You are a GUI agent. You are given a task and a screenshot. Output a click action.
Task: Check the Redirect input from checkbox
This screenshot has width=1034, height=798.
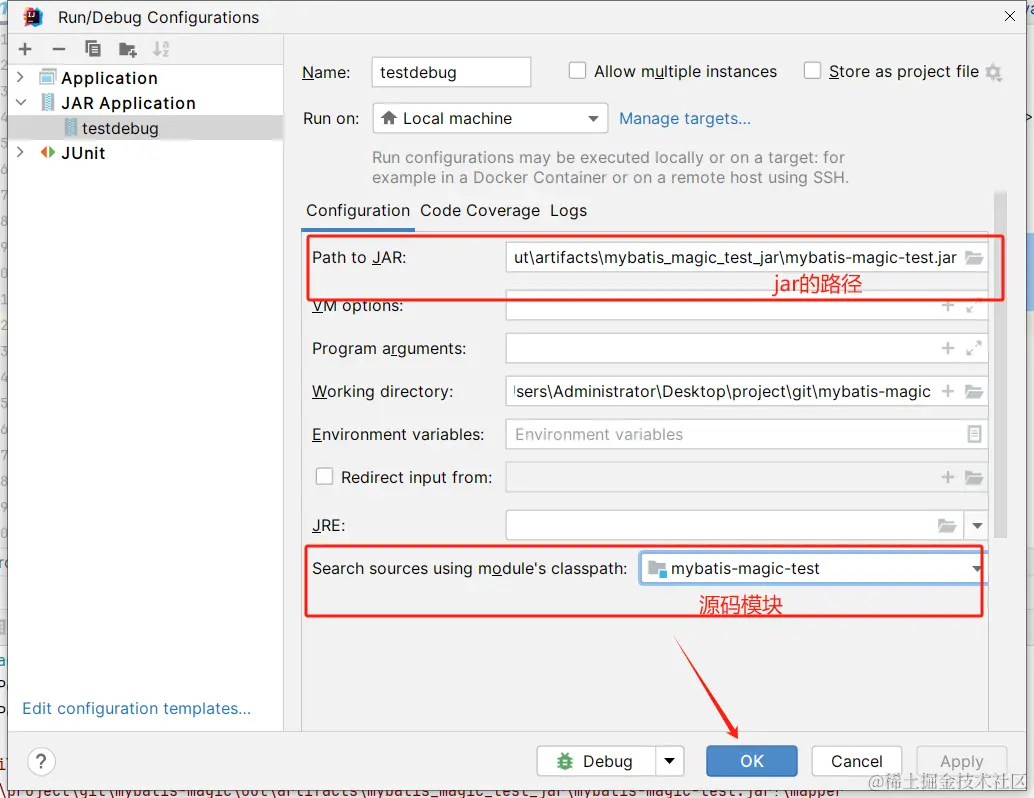(324, 476)
